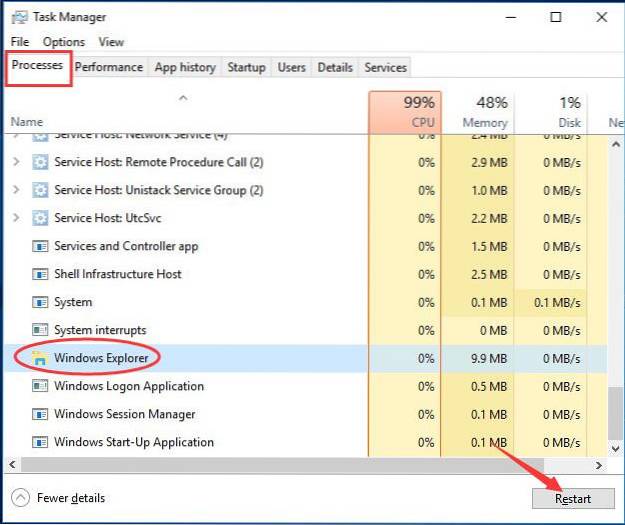Click the Windows Explorer folder icon
The image size is (625, 525).
pyautogui.click(x=39, y=358)
